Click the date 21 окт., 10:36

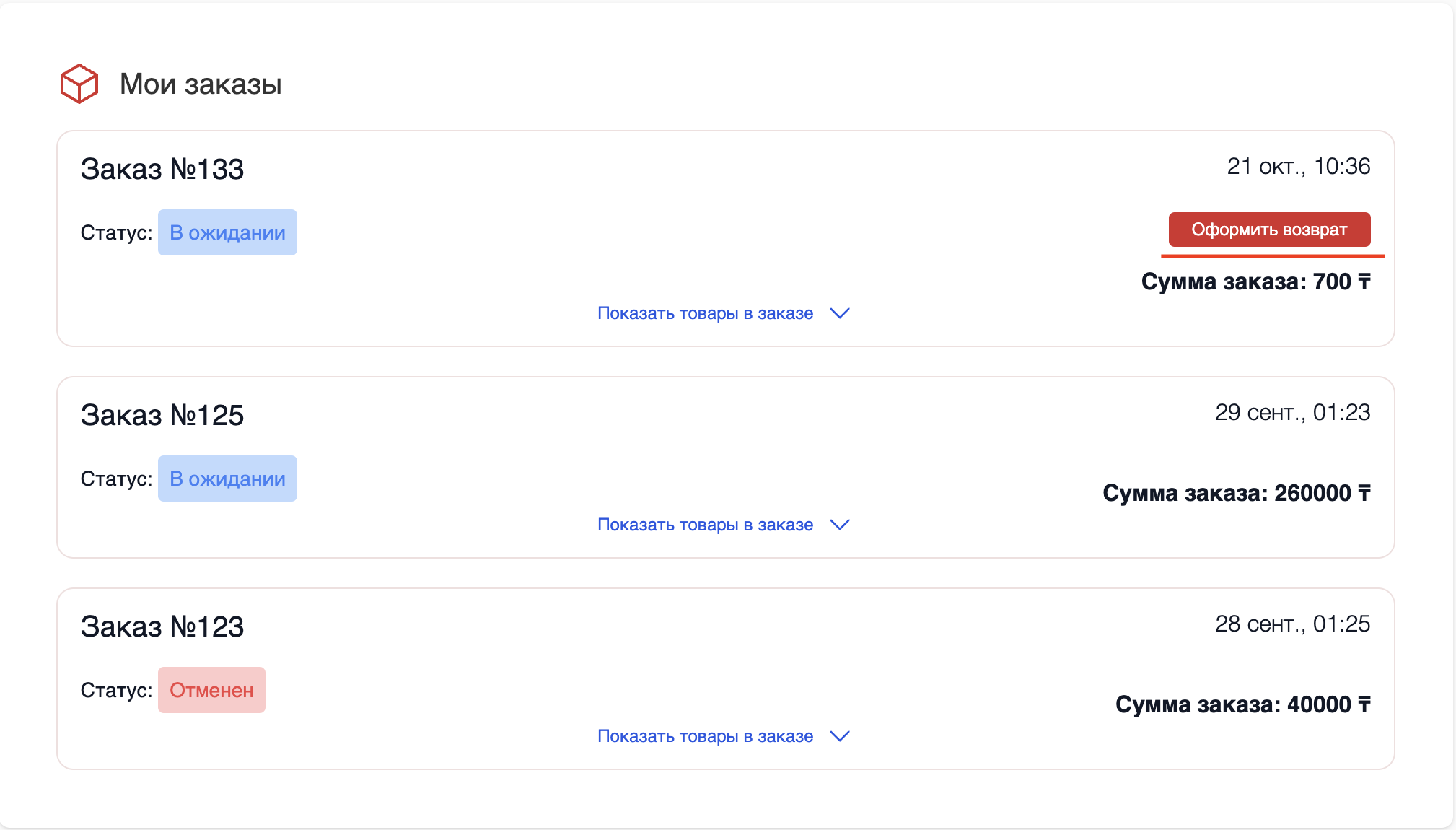pos(1299,167)
